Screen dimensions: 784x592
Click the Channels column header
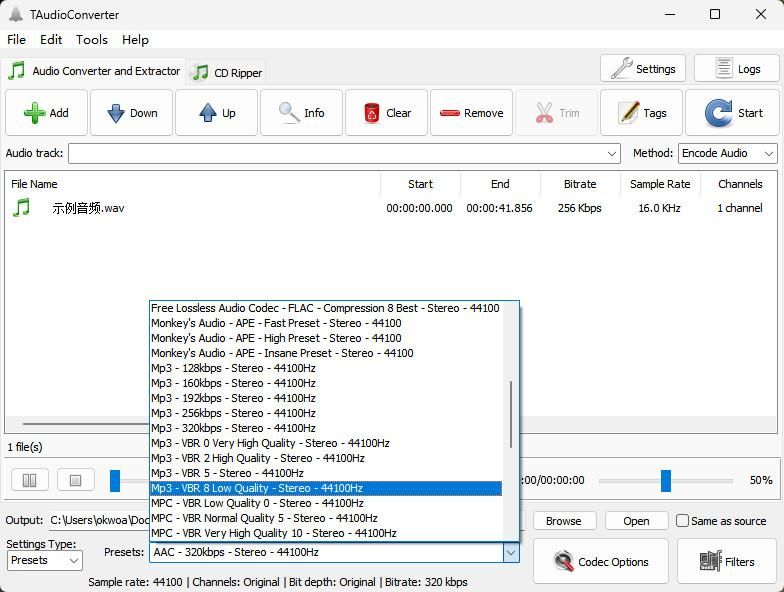pos(740,184)
